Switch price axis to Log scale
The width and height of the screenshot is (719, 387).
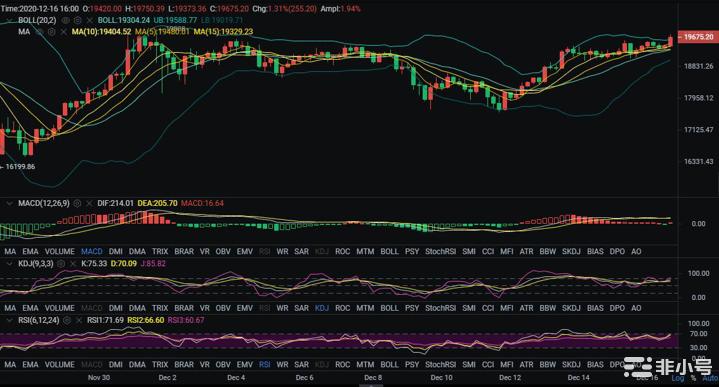click(677, 378)
